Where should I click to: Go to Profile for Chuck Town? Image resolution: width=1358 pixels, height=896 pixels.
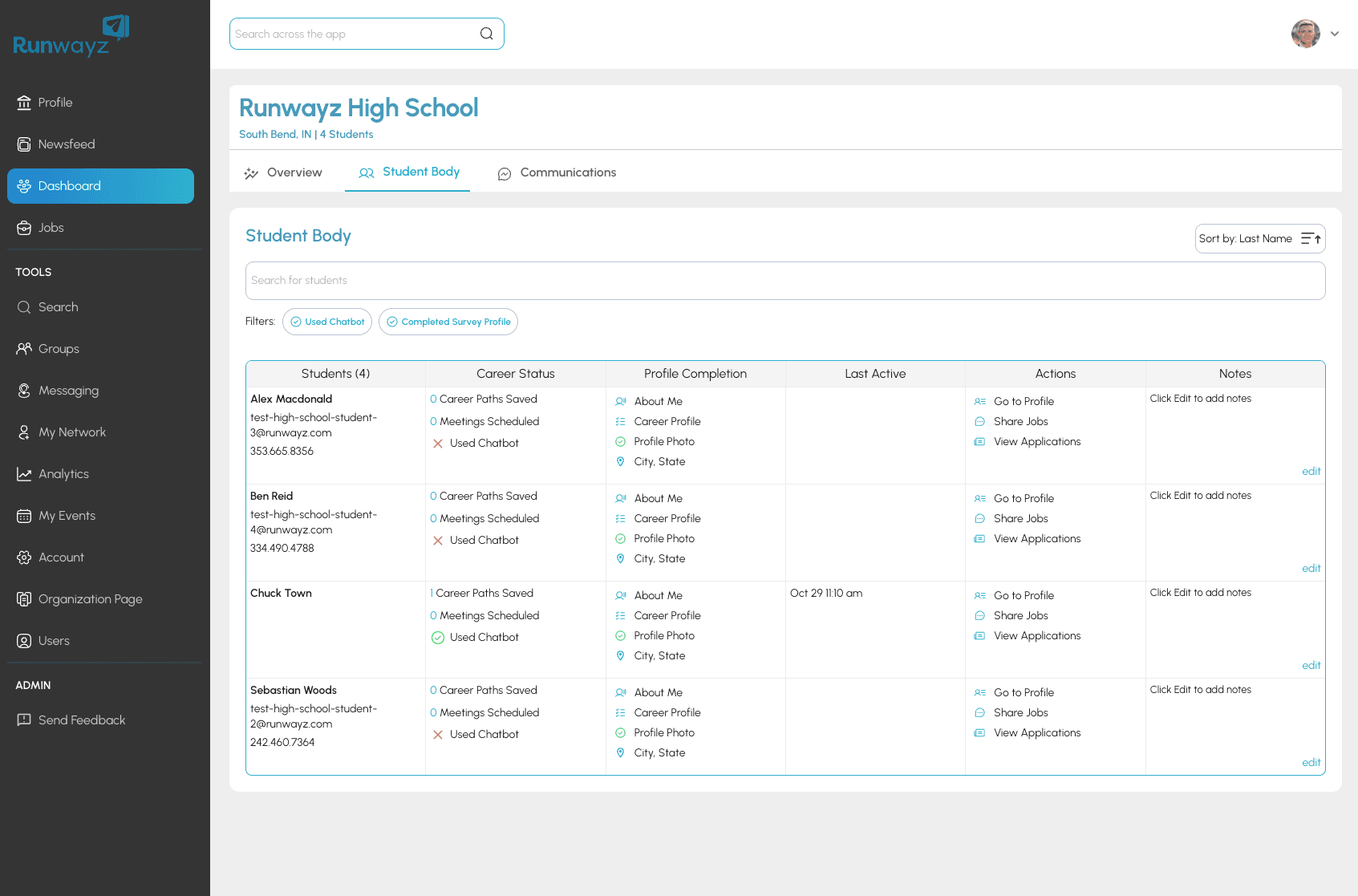pos(1024,595)
